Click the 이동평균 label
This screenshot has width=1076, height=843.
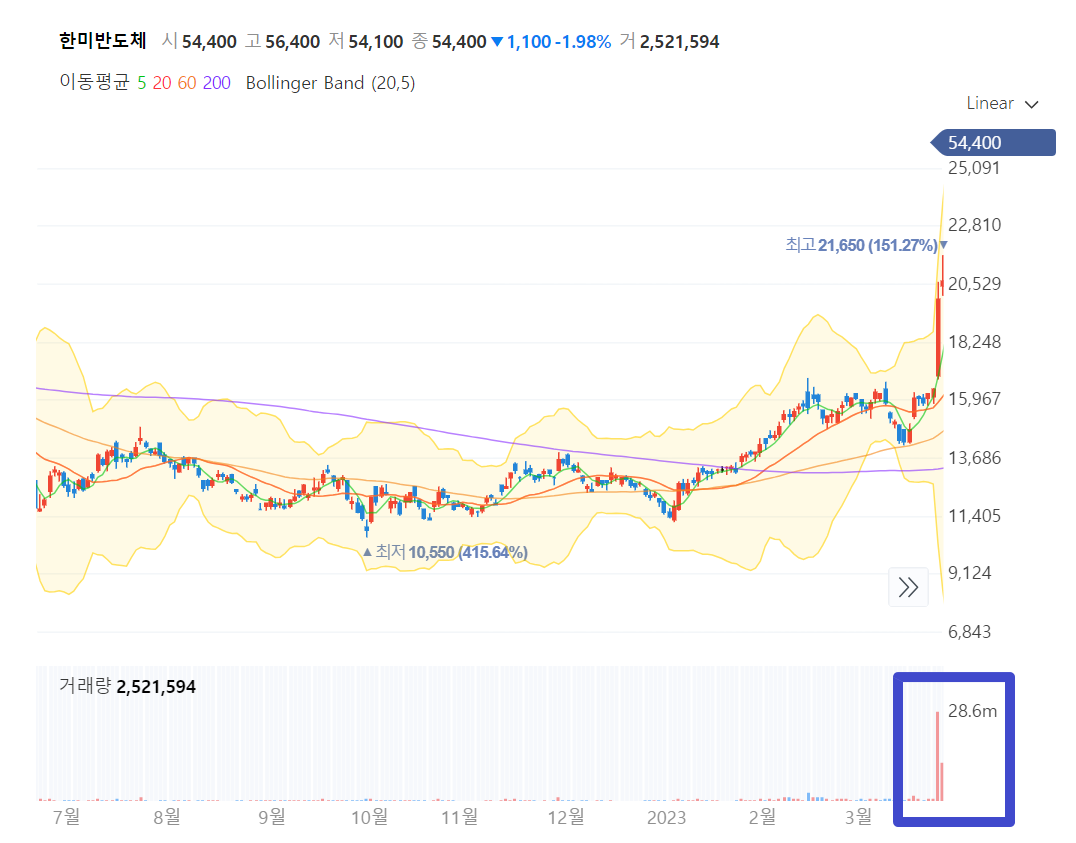[94, 83]
